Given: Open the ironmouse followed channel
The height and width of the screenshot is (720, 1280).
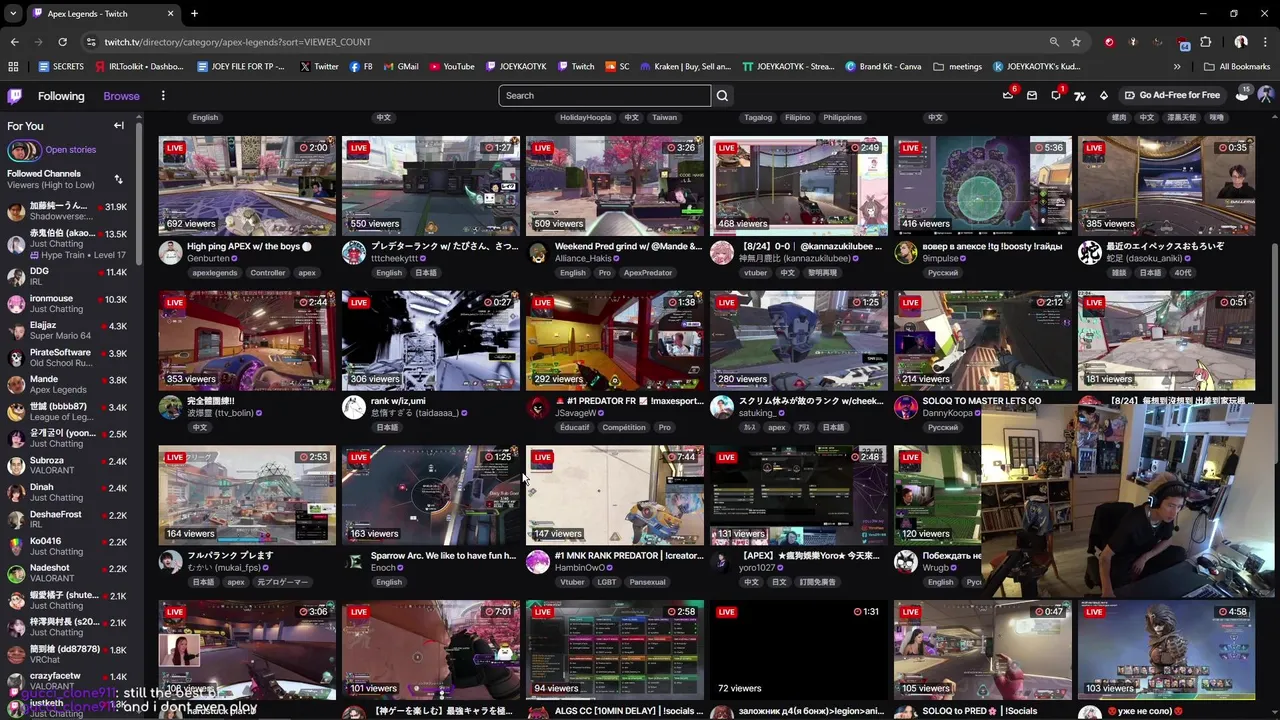Looking at the screenshot, I should [x=68, y=304].
